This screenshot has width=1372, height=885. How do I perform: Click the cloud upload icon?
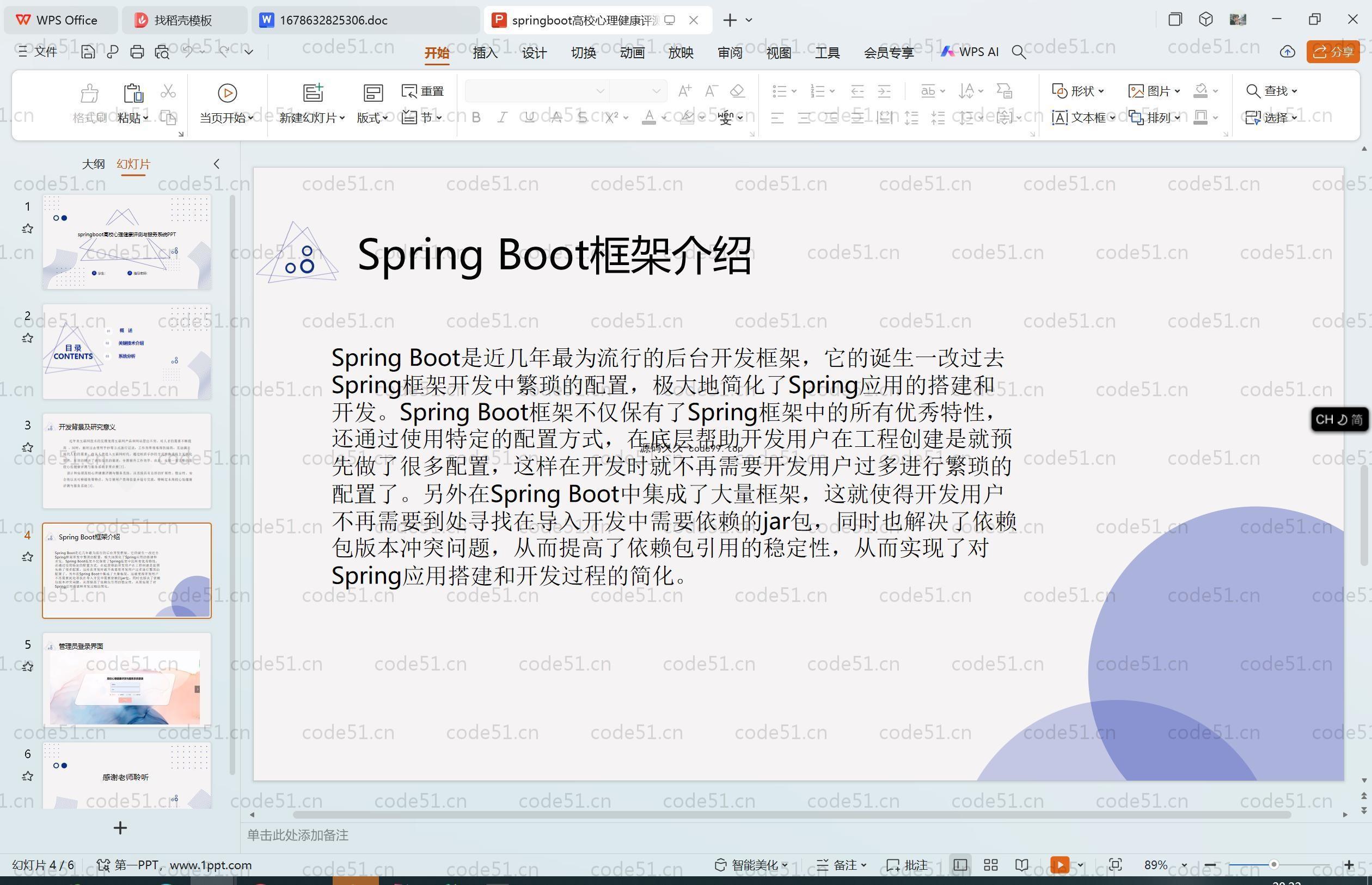click(1287, 52)
